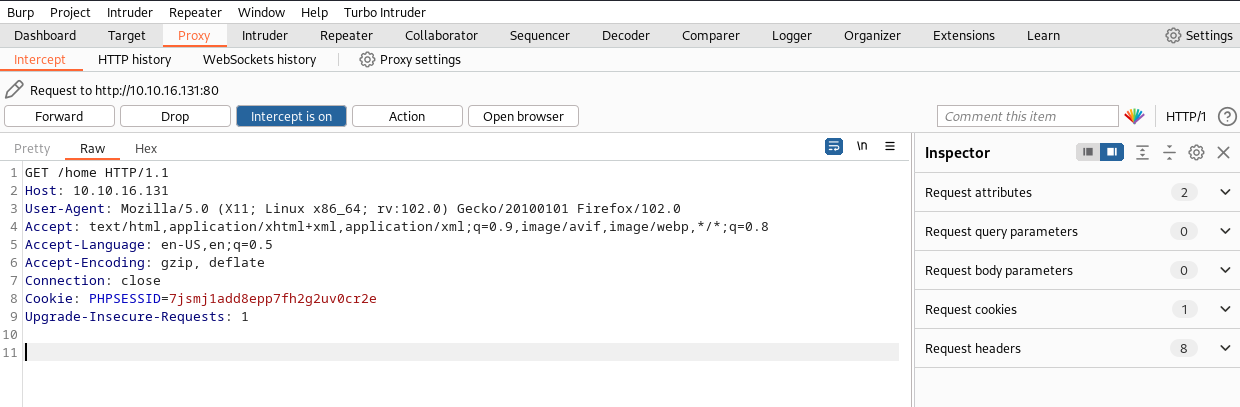Image resolution: width=1240 pixels, height=407 pixels.
Task: Expand Request headers section
Action: point(1226,348)
